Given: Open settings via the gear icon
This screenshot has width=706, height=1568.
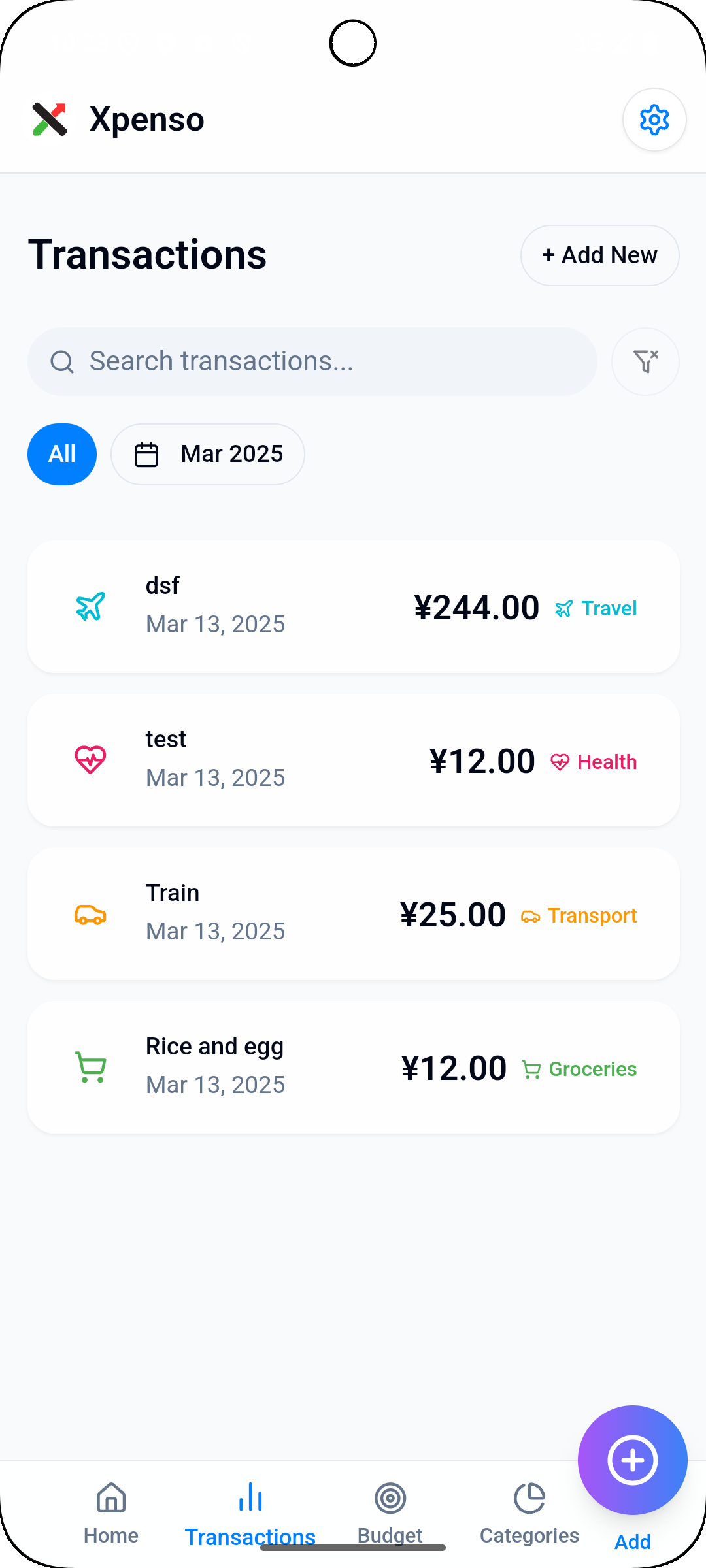Looking at the screenshot, I should pyautogui.click(x=654, y=120).
